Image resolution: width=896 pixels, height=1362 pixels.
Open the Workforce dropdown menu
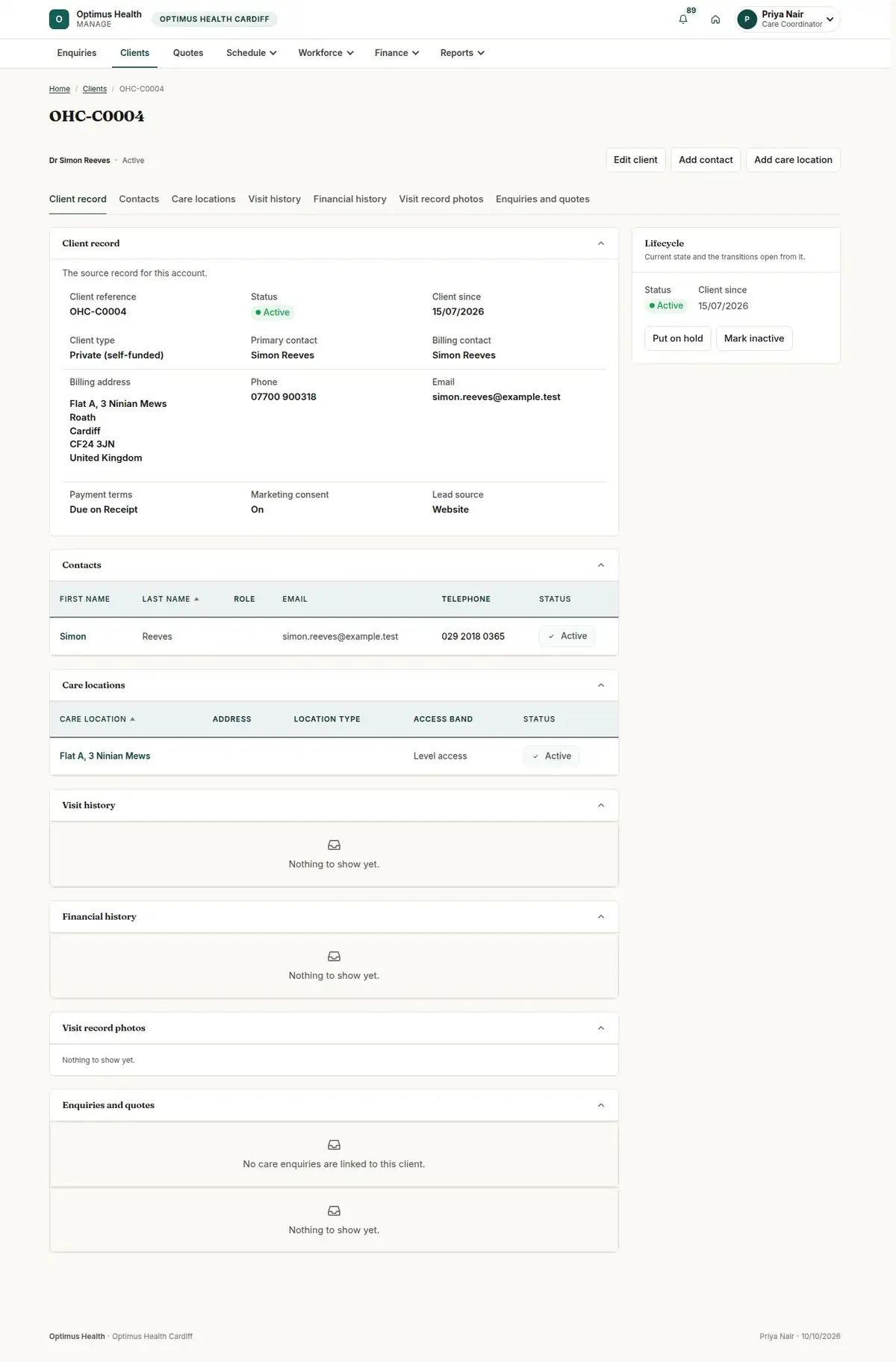pyautogui.click(x=326, y=53)
